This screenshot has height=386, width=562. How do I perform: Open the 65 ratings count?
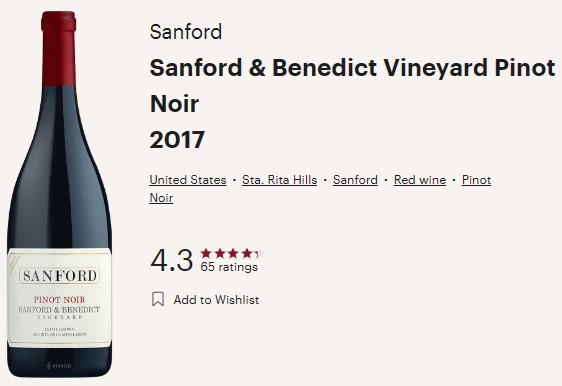click(x=229, y=267)
